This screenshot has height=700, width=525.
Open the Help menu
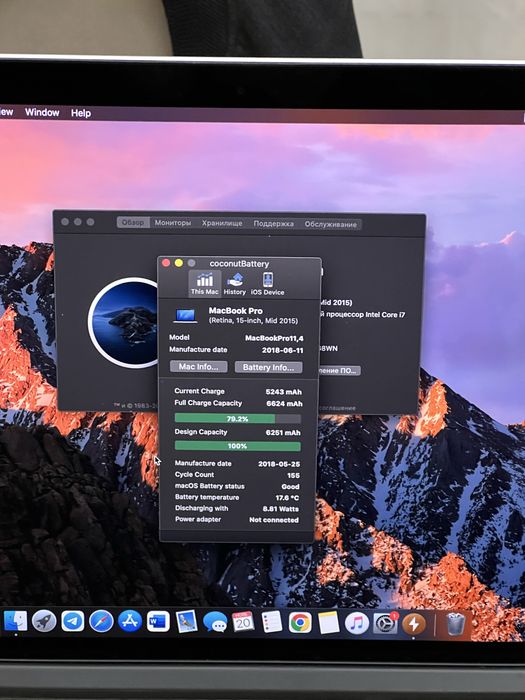tap(81, 113)
